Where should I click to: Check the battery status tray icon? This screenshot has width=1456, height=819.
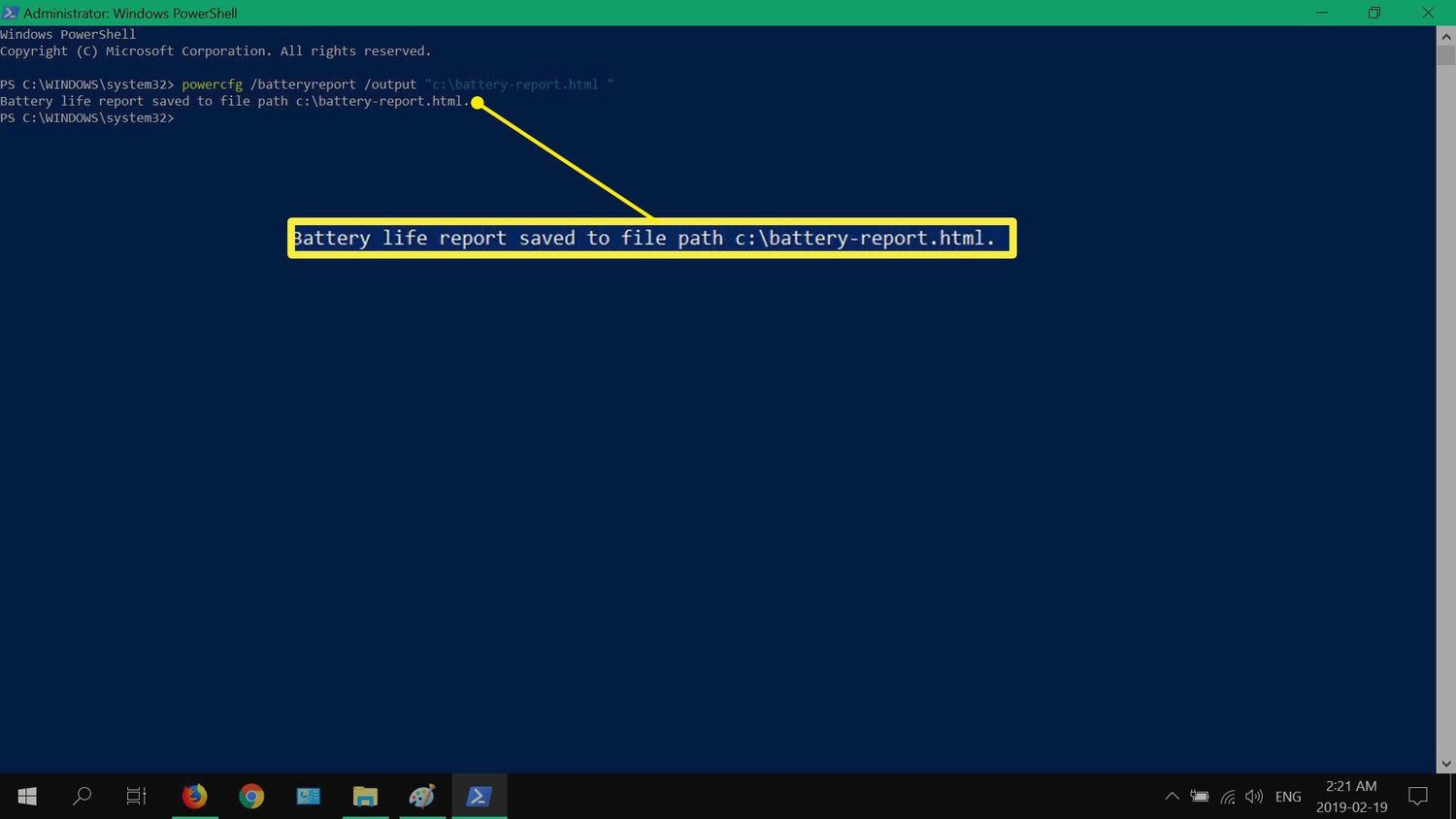click(1200, 797)
